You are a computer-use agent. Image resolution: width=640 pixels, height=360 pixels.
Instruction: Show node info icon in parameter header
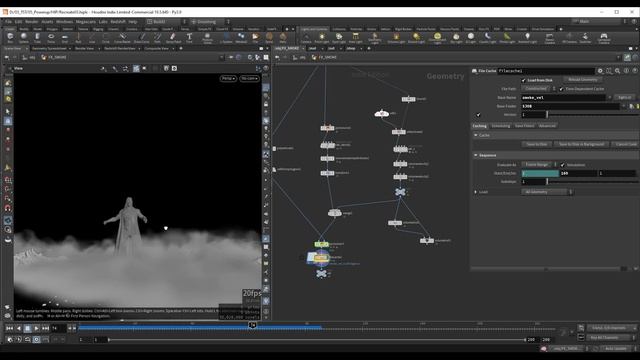tap(626, 71)
